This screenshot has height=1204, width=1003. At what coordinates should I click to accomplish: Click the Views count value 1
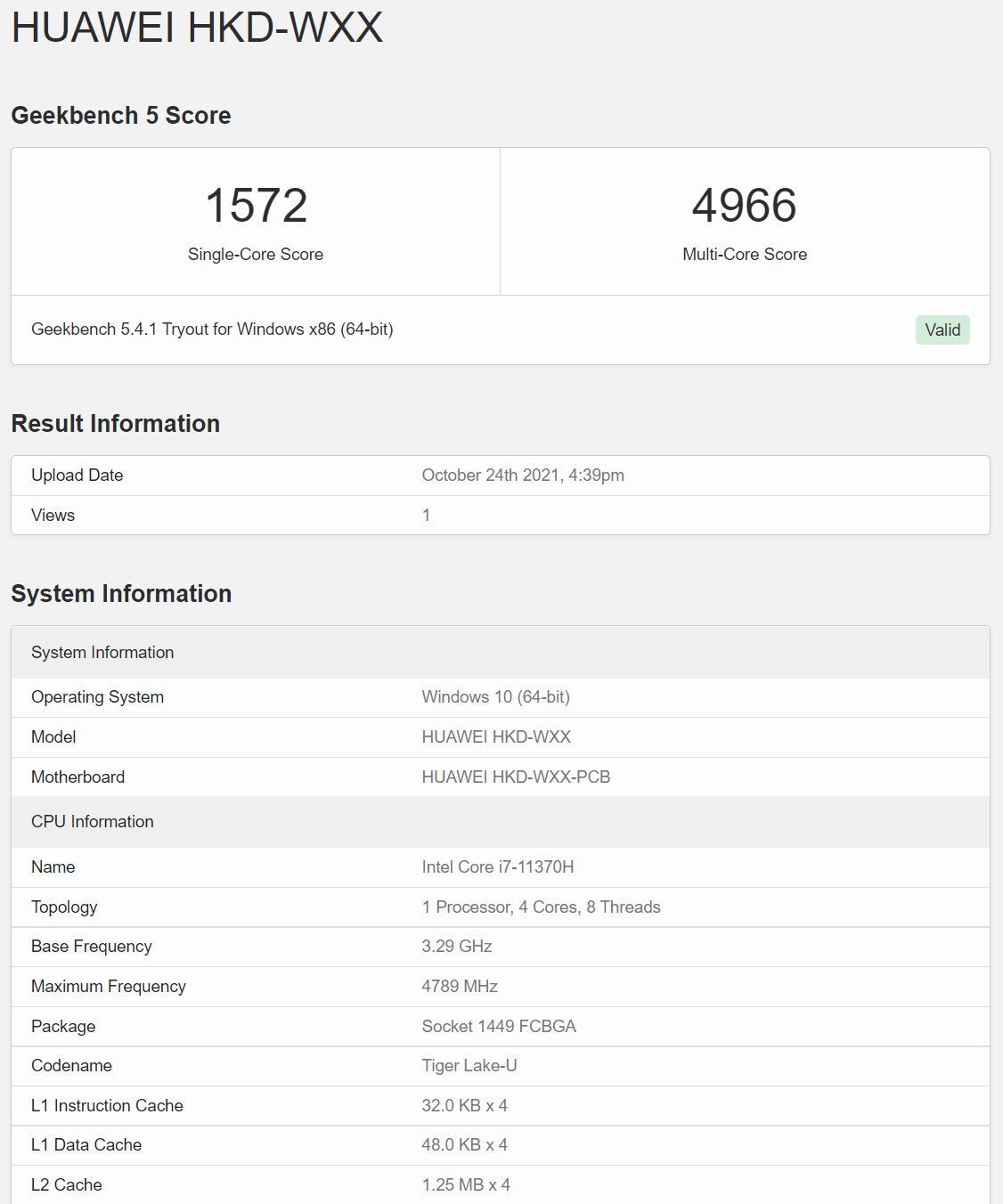(x=427, y=516)
